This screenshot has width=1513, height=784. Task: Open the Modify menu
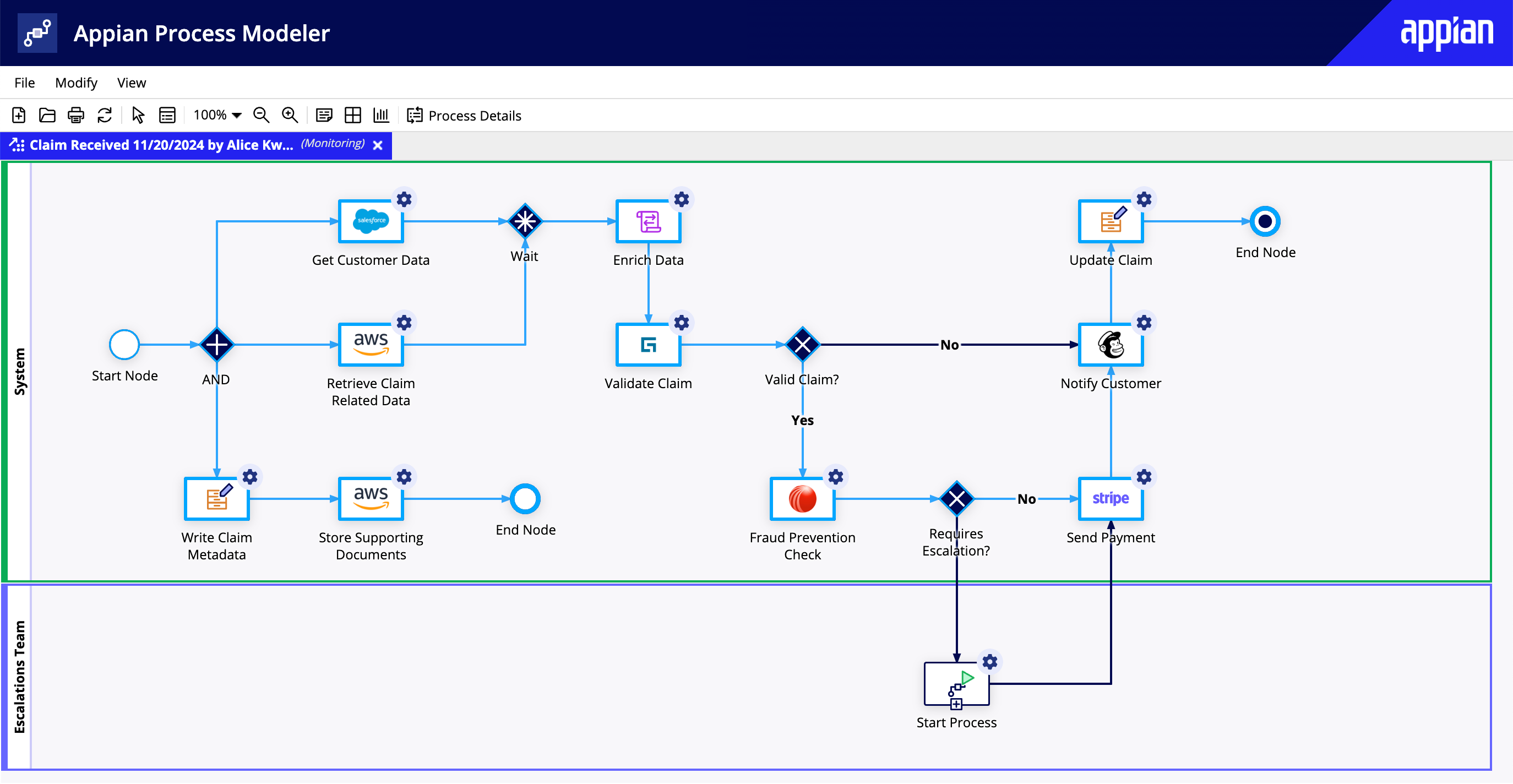click(x=77, y=83)
